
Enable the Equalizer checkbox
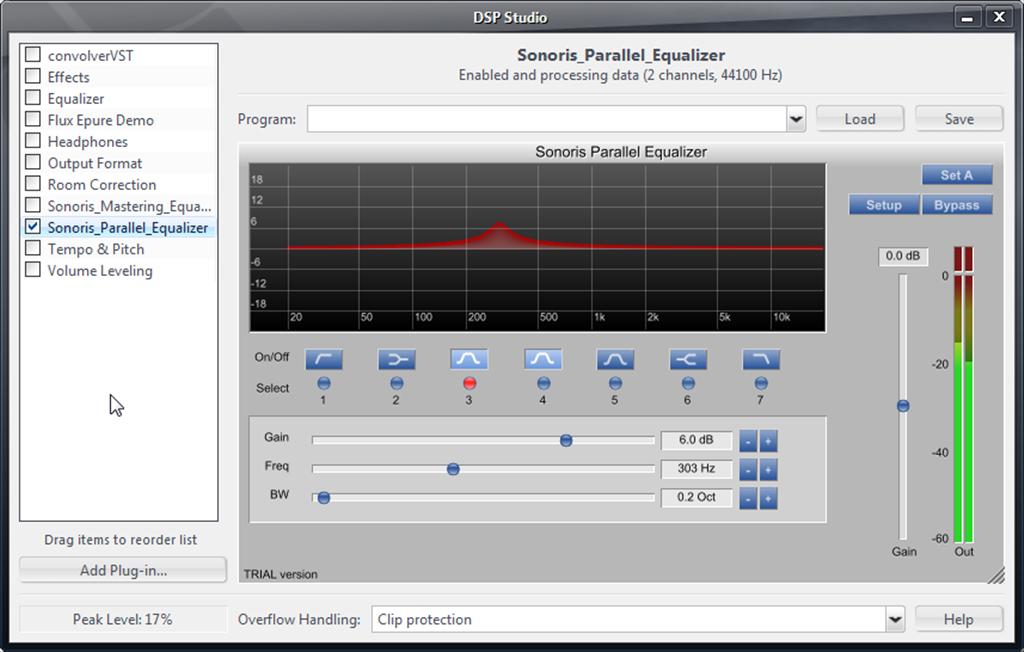pos(33,97)
